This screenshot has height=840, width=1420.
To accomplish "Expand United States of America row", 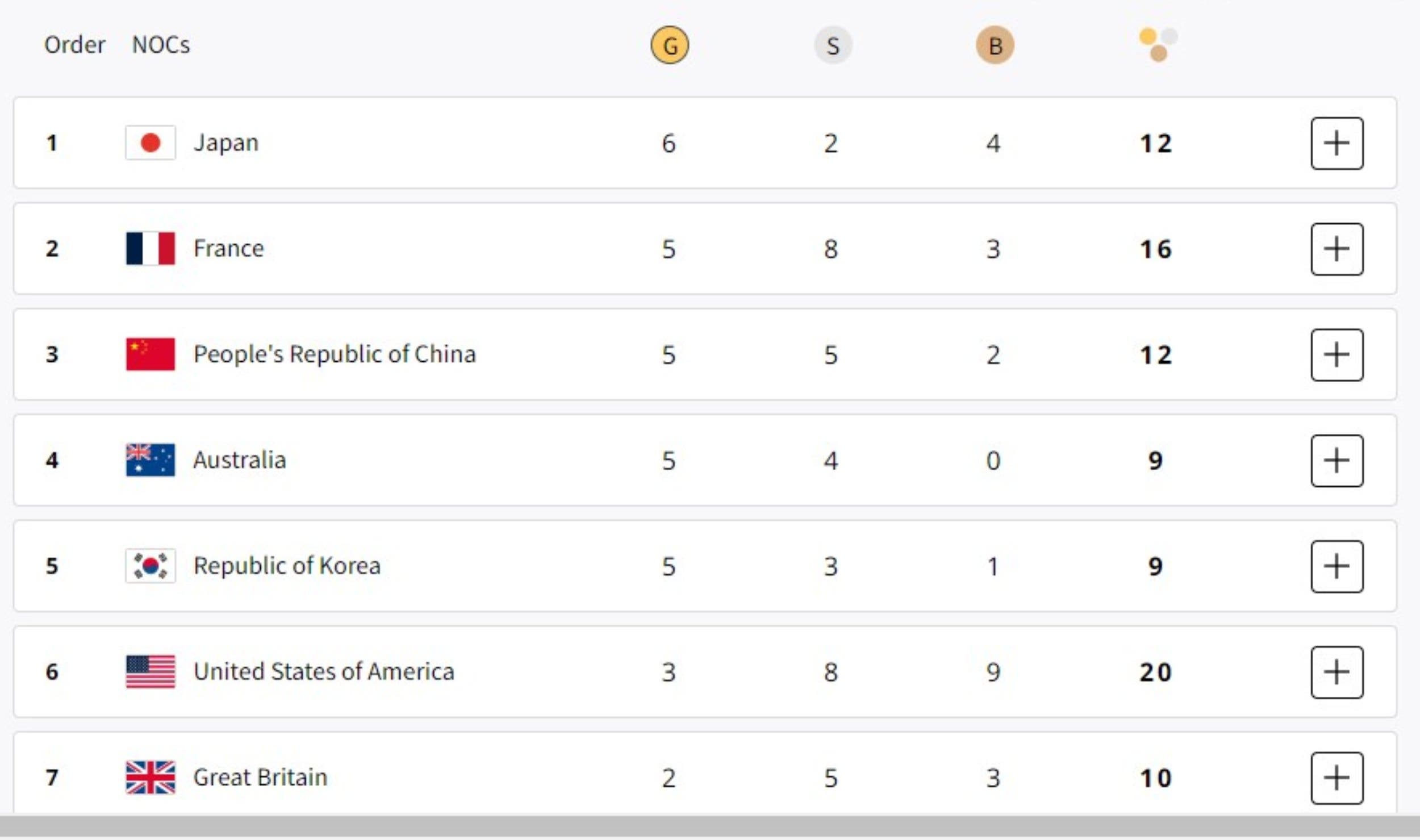I will pos(1337,672).
